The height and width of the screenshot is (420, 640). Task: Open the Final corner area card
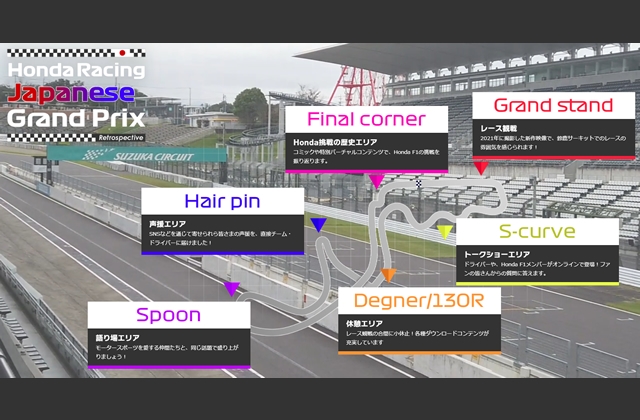(367, 139)
